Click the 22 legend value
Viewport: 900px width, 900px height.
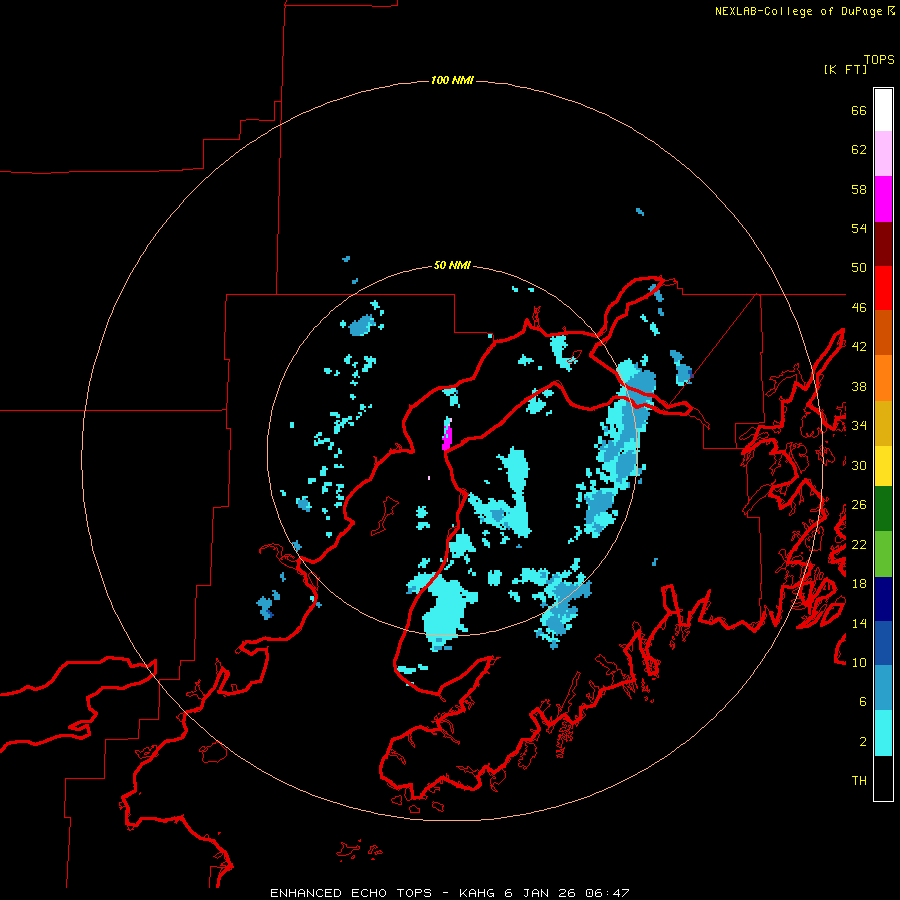coord(859,544)
